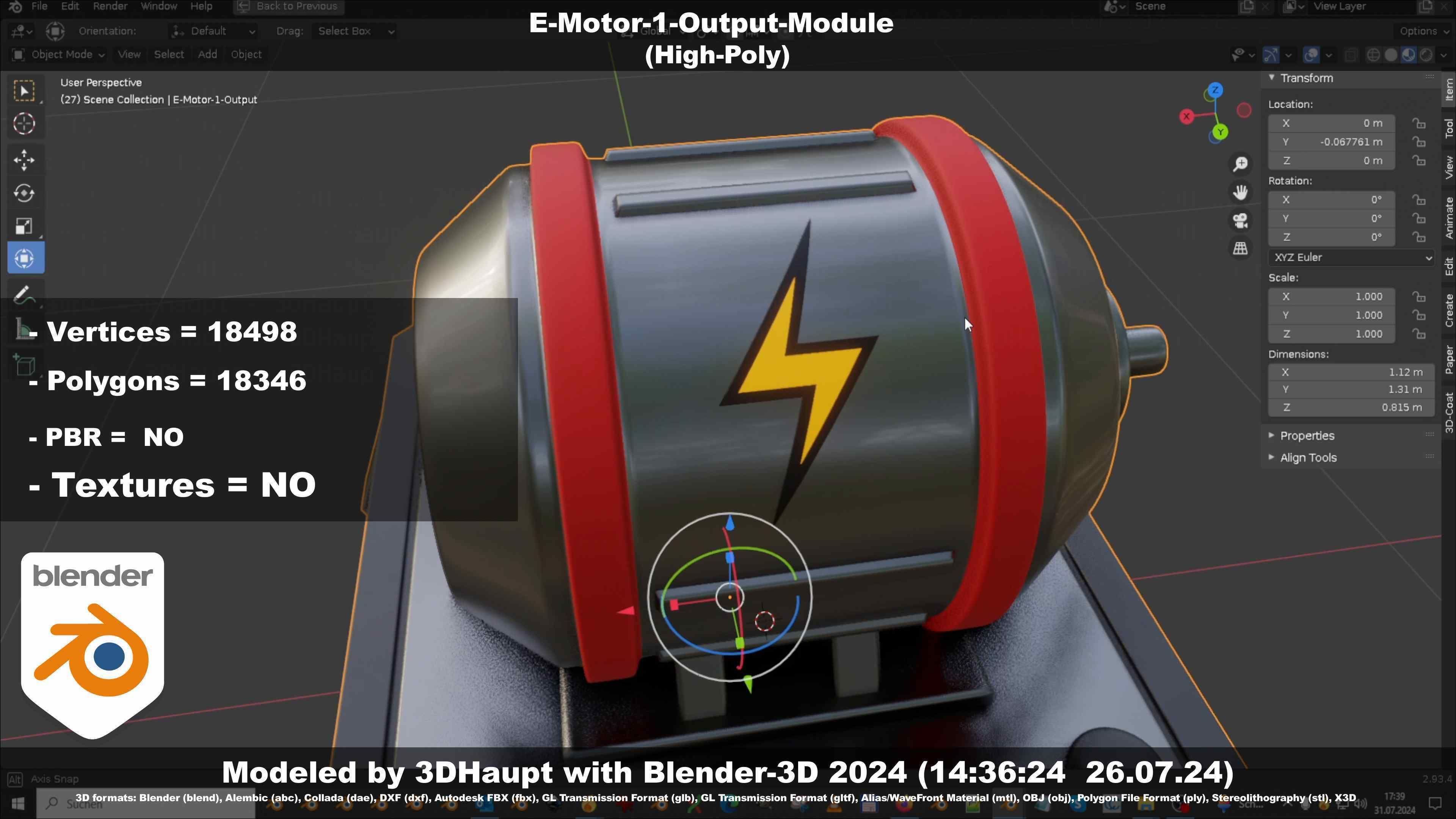Click the pan hand viewport button

(1241, 192)
